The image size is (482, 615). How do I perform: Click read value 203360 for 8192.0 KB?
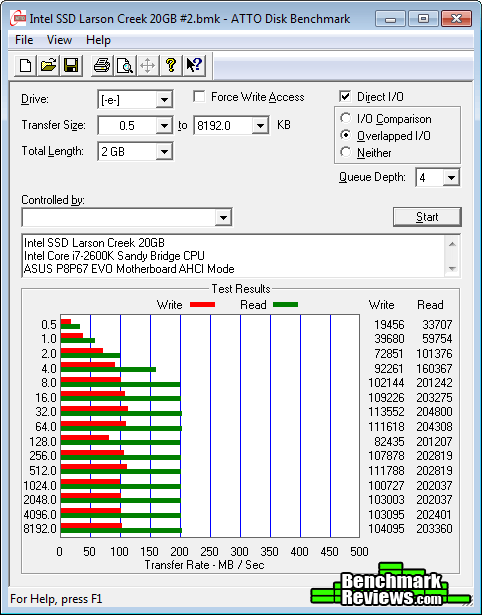pos(434,529)
